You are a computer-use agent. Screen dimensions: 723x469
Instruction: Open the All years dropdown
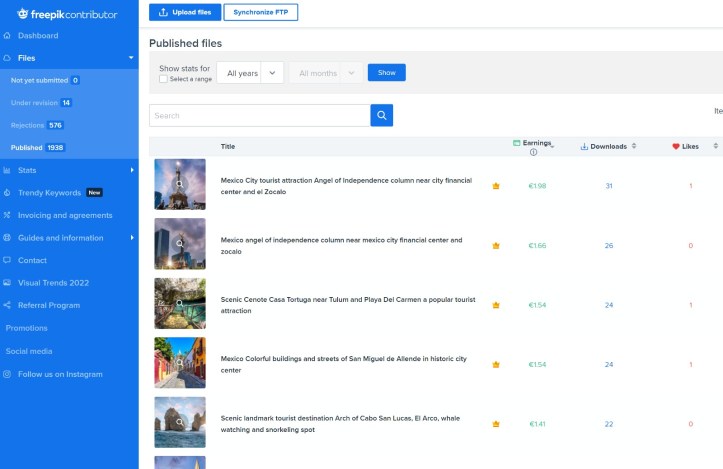[250, 73]
